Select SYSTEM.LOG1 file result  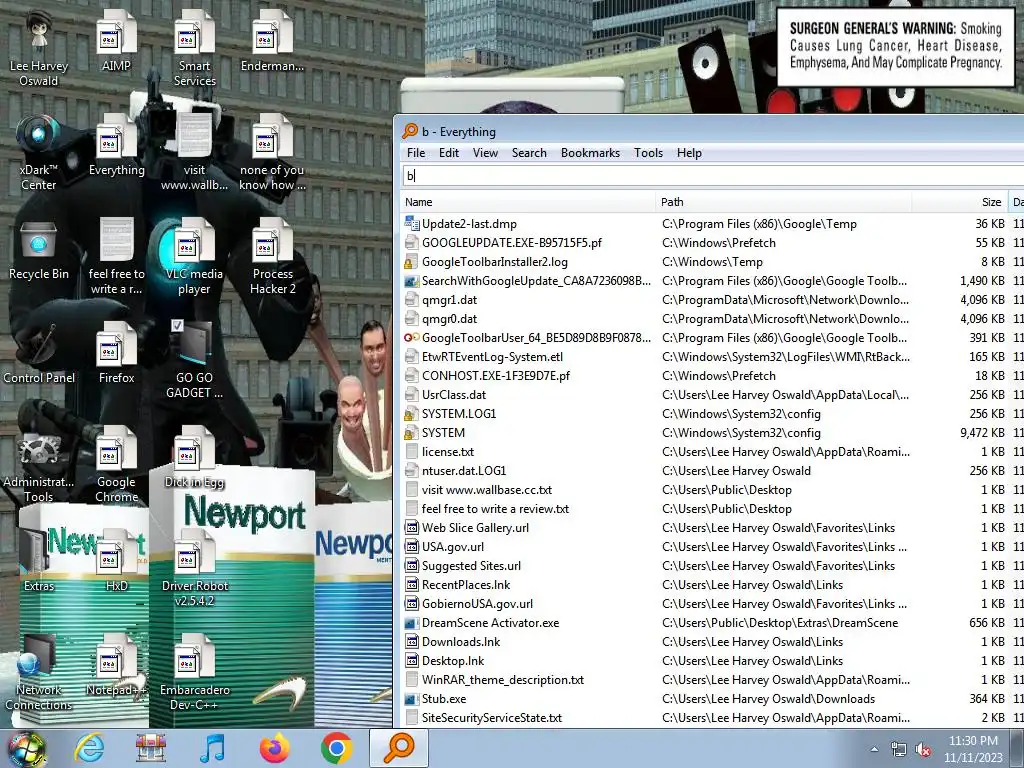712,413
